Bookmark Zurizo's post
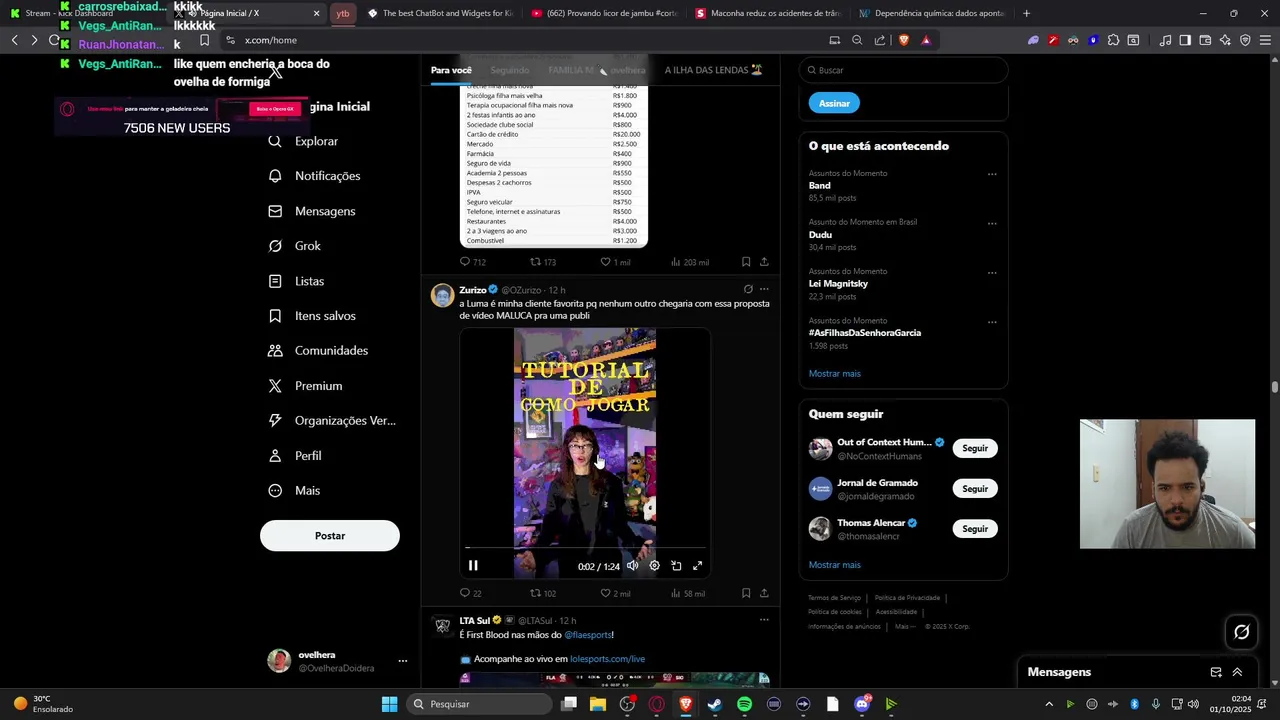 click(746, 593)
